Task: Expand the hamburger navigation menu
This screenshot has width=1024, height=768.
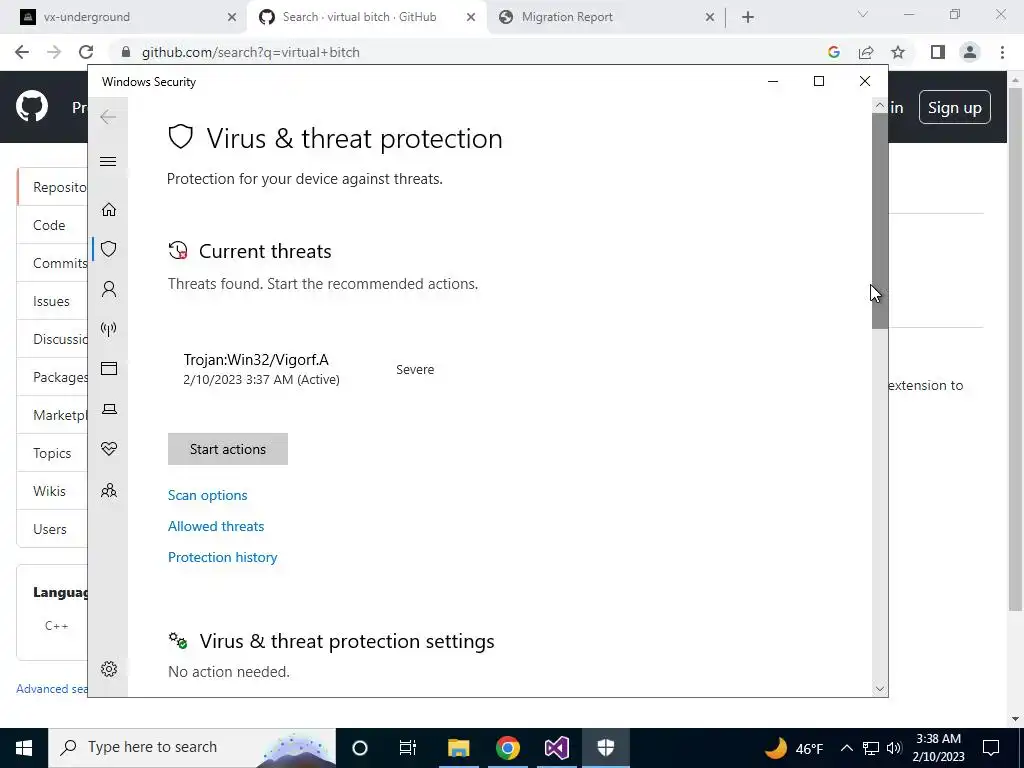Action: coord(108,161)
